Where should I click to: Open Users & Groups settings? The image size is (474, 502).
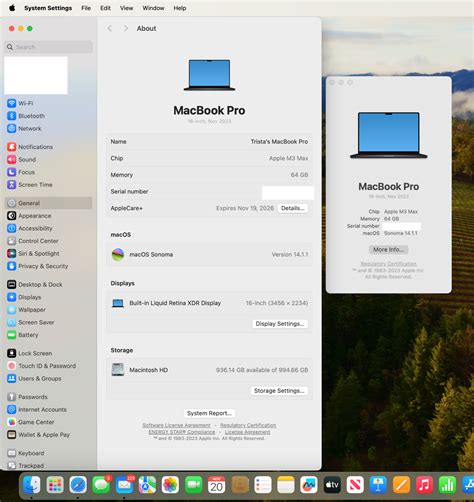click(34, 379)
